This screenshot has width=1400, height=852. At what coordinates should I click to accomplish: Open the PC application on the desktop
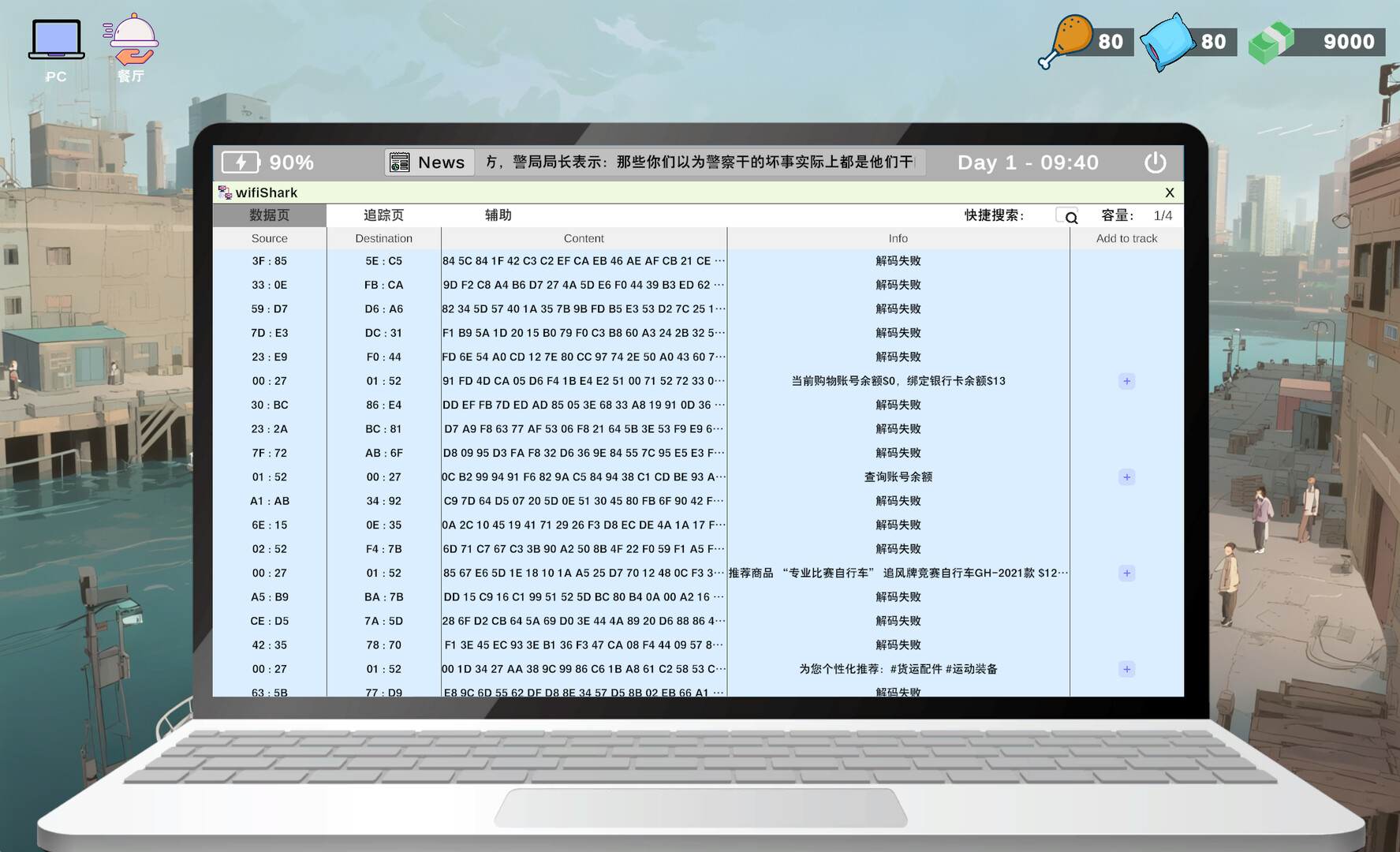[55, 37]
